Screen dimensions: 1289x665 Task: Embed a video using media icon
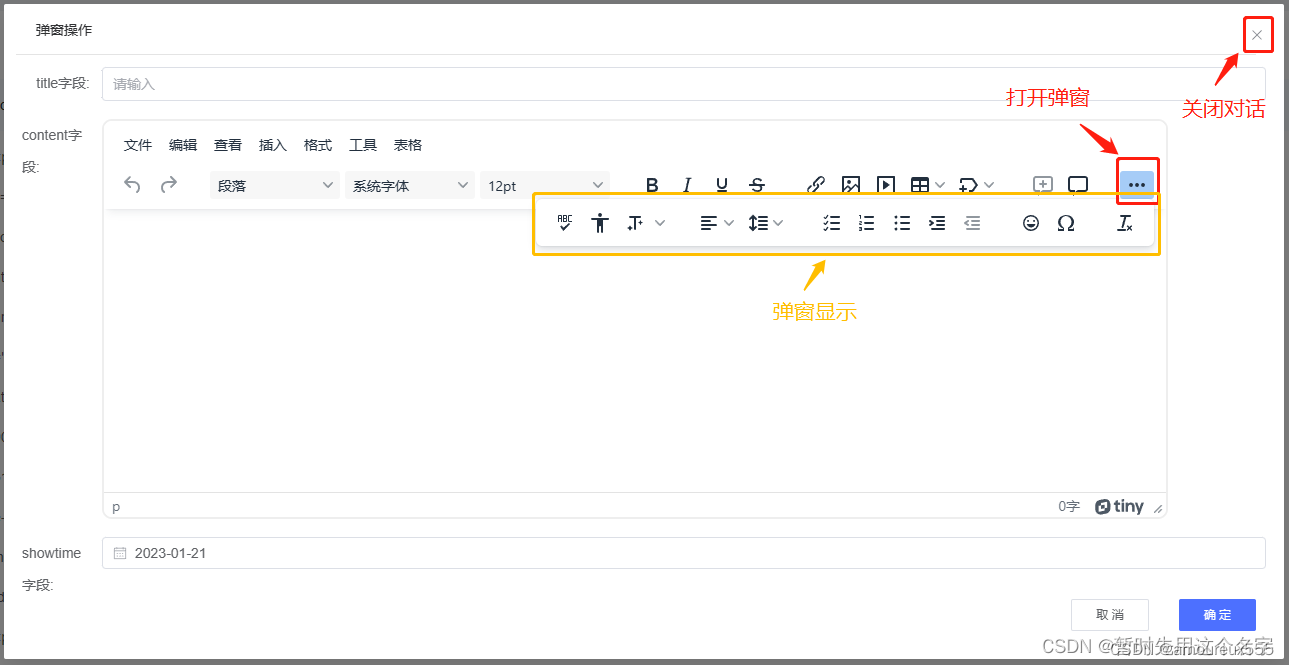885,184
